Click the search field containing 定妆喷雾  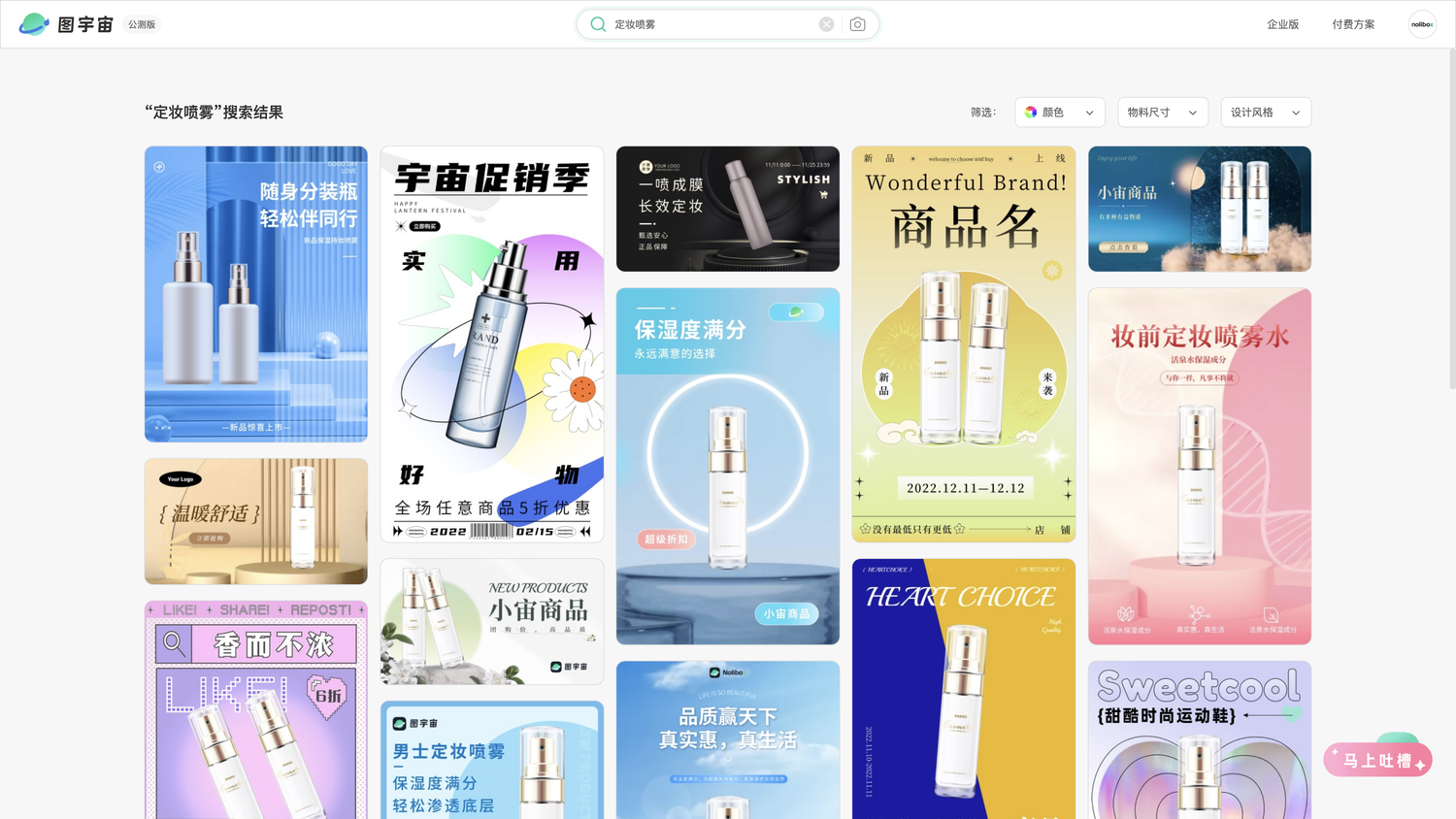coord(728,24)
